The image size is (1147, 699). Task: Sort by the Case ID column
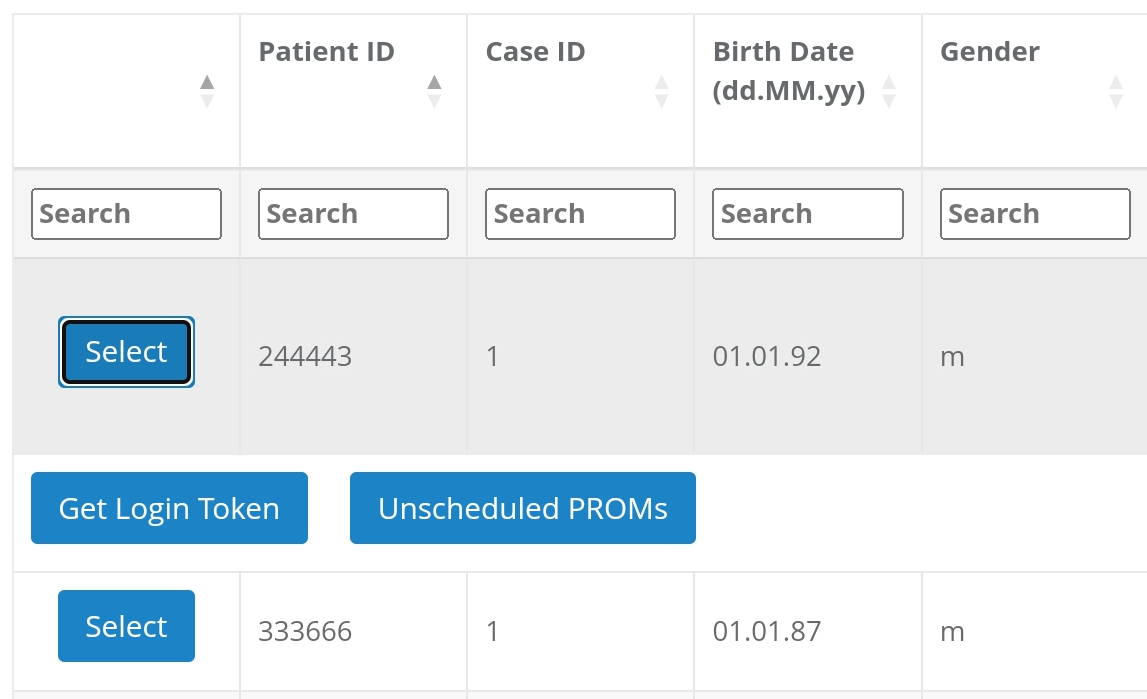[x=661, y=91]
